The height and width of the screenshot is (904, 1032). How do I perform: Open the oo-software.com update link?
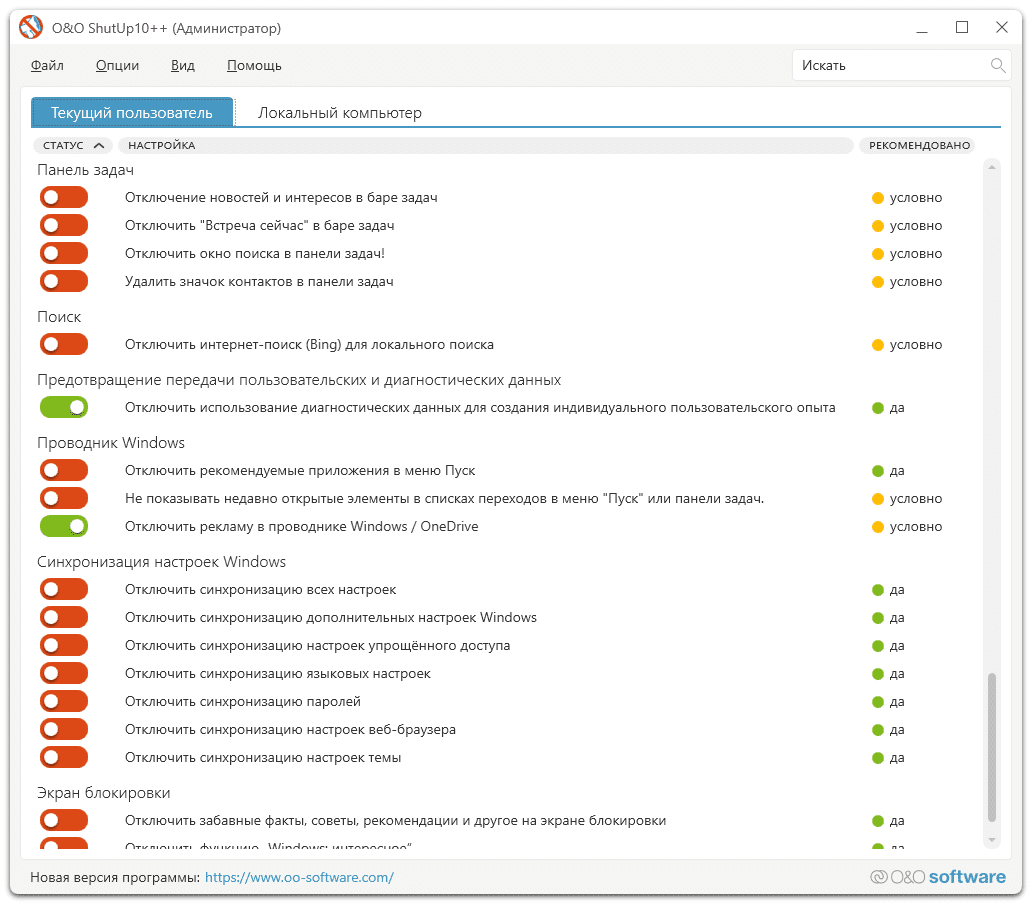[x=299, y=878]
